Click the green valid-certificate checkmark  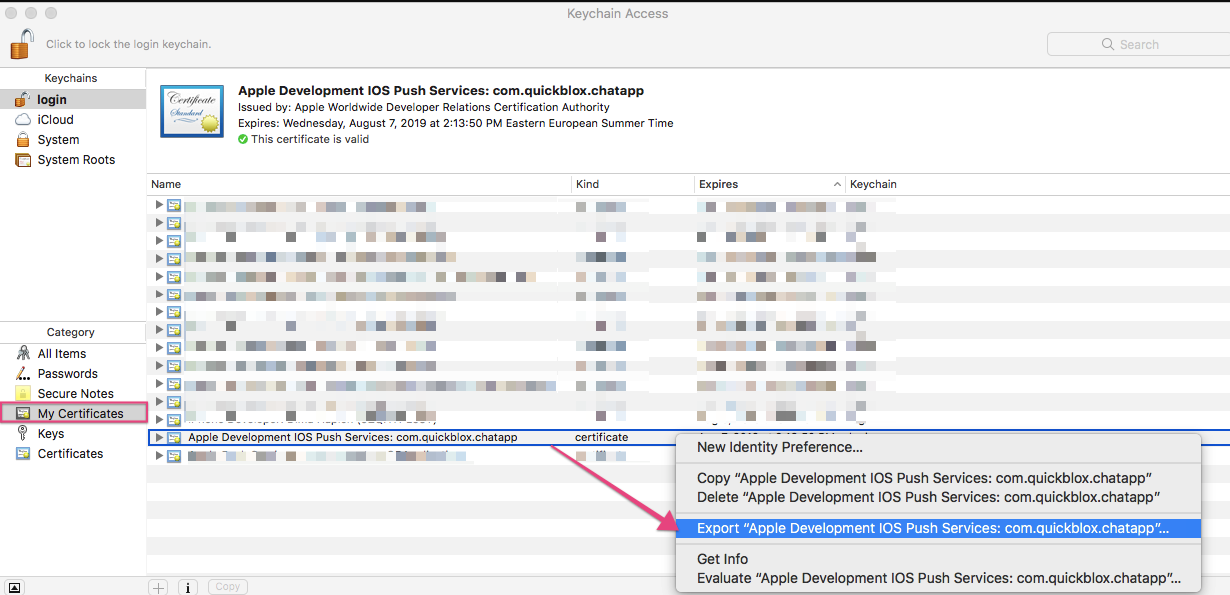coord(243,139)
